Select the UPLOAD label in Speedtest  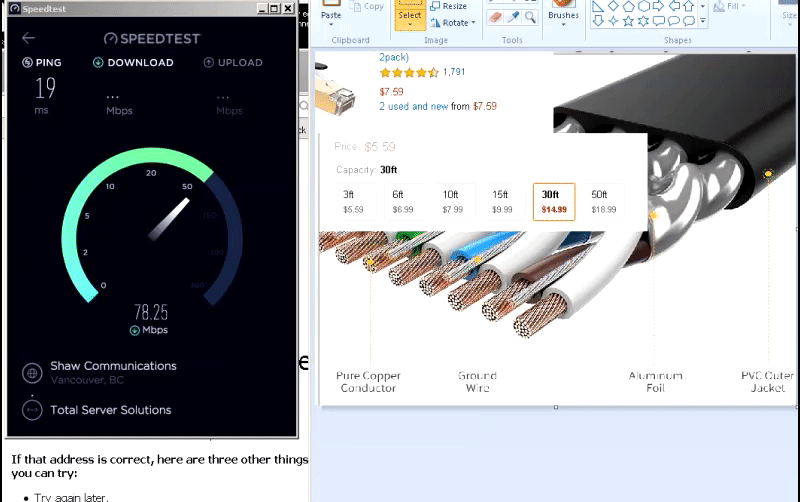click(x=240, y=63)
